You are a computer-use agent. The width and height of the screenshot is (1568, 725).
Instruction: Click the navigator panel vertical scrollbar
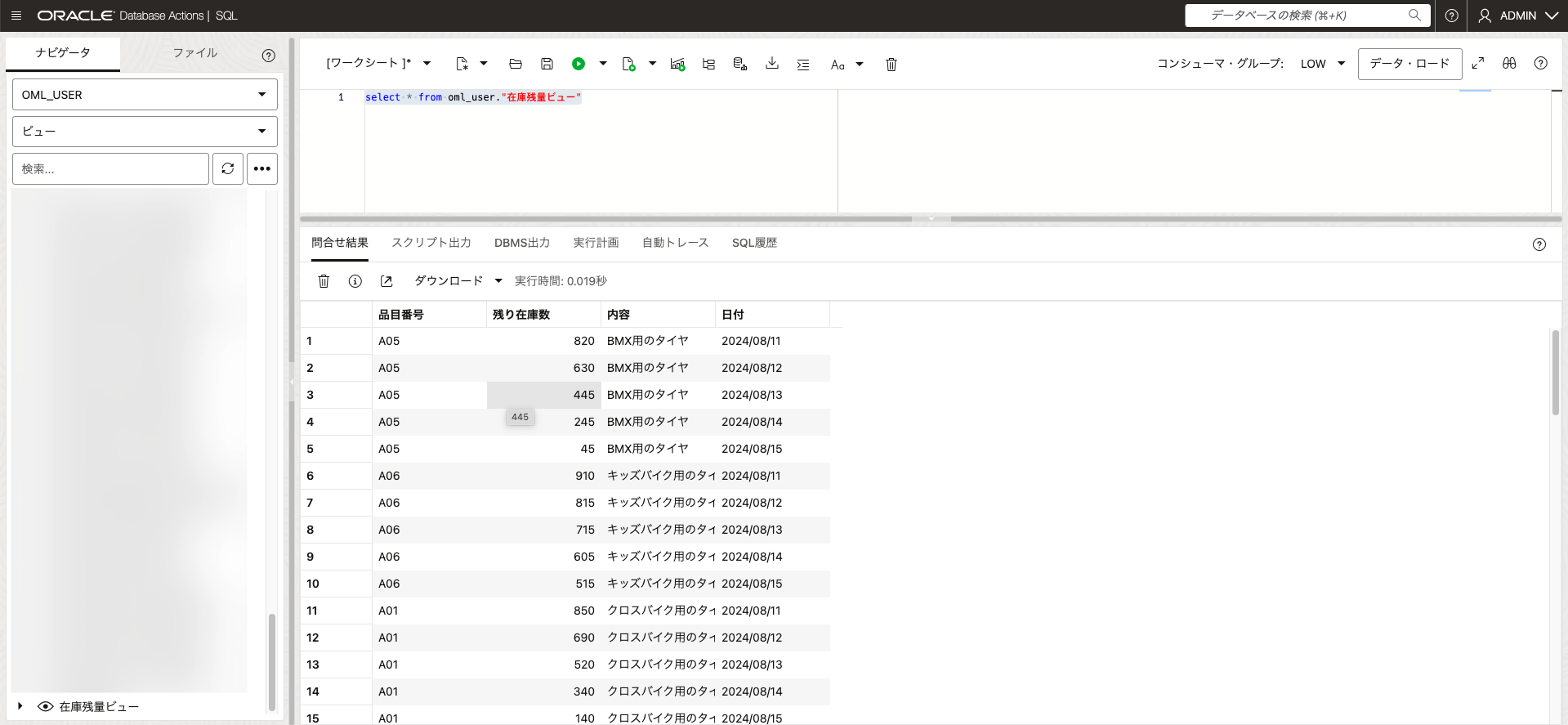click(x=272, y=662)
